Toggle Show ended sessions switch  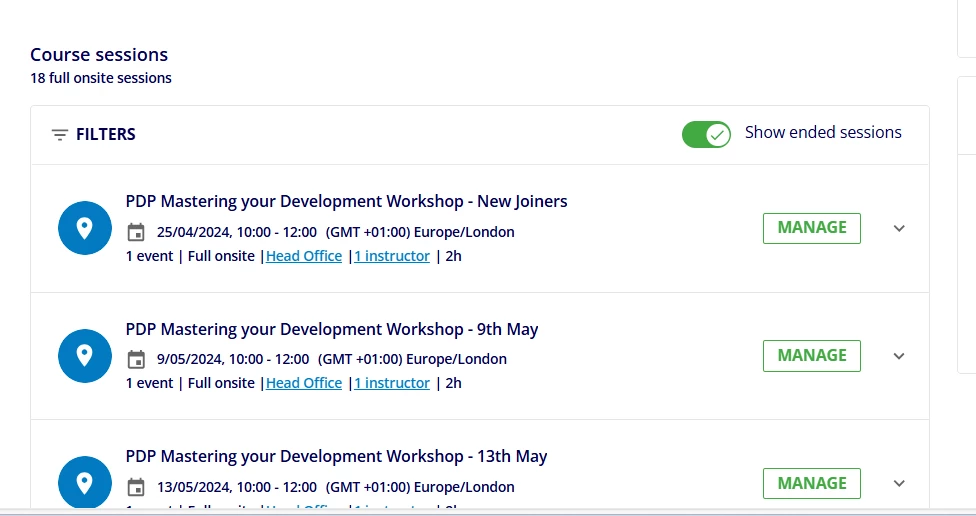tap(707, 134)
